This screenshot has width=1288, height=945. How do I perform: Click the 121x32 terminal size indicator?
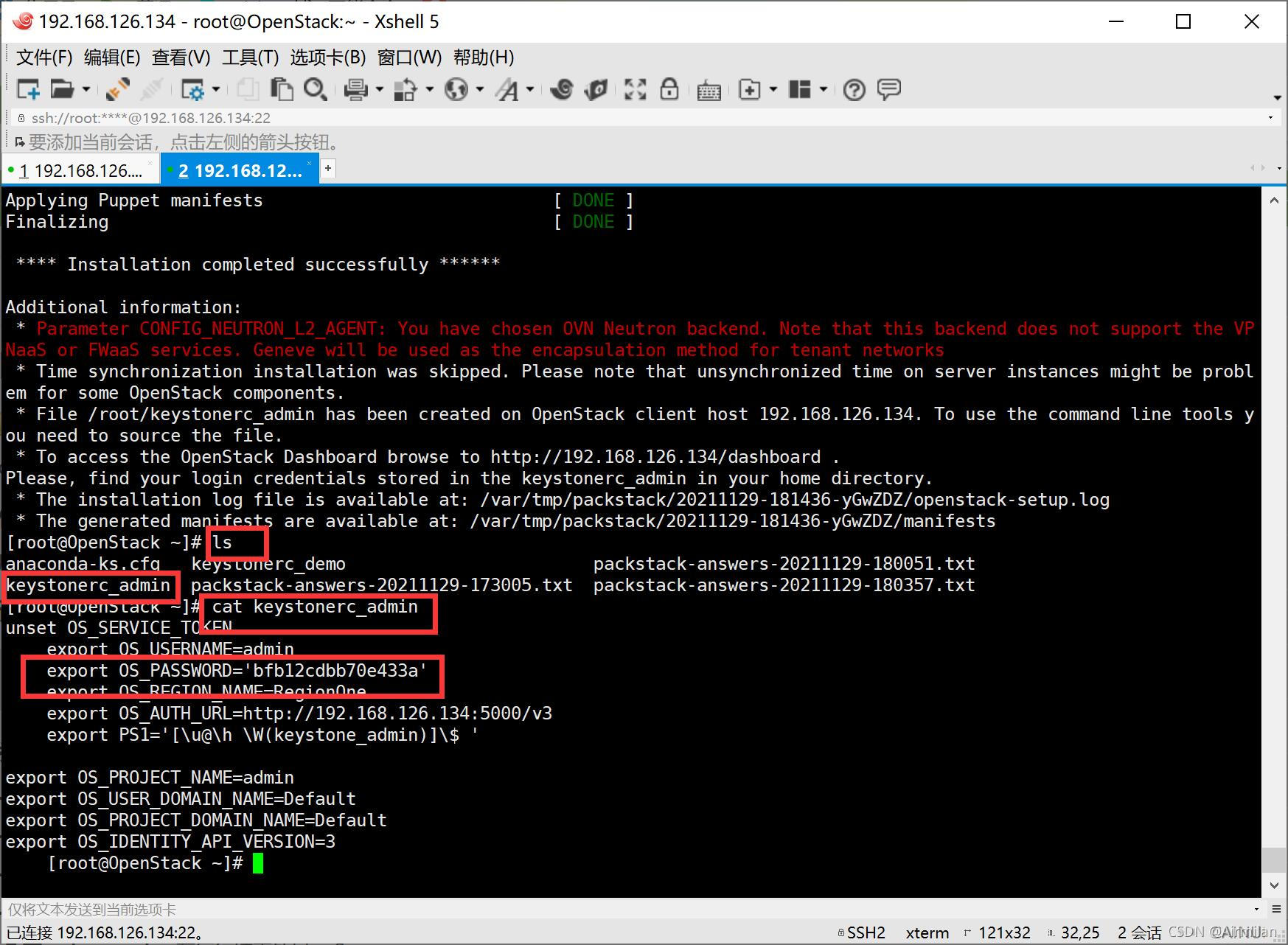[x=997, y=933]
